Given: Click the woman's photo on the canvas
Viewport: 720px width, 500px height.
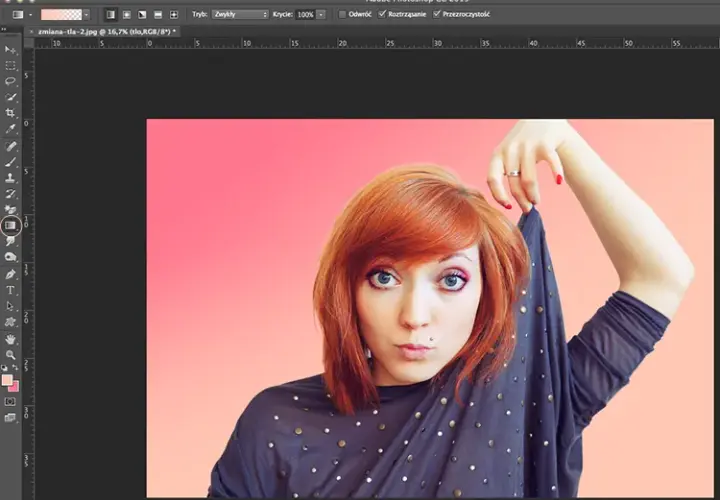Looking at the screenshot, I should coord(430,308).
